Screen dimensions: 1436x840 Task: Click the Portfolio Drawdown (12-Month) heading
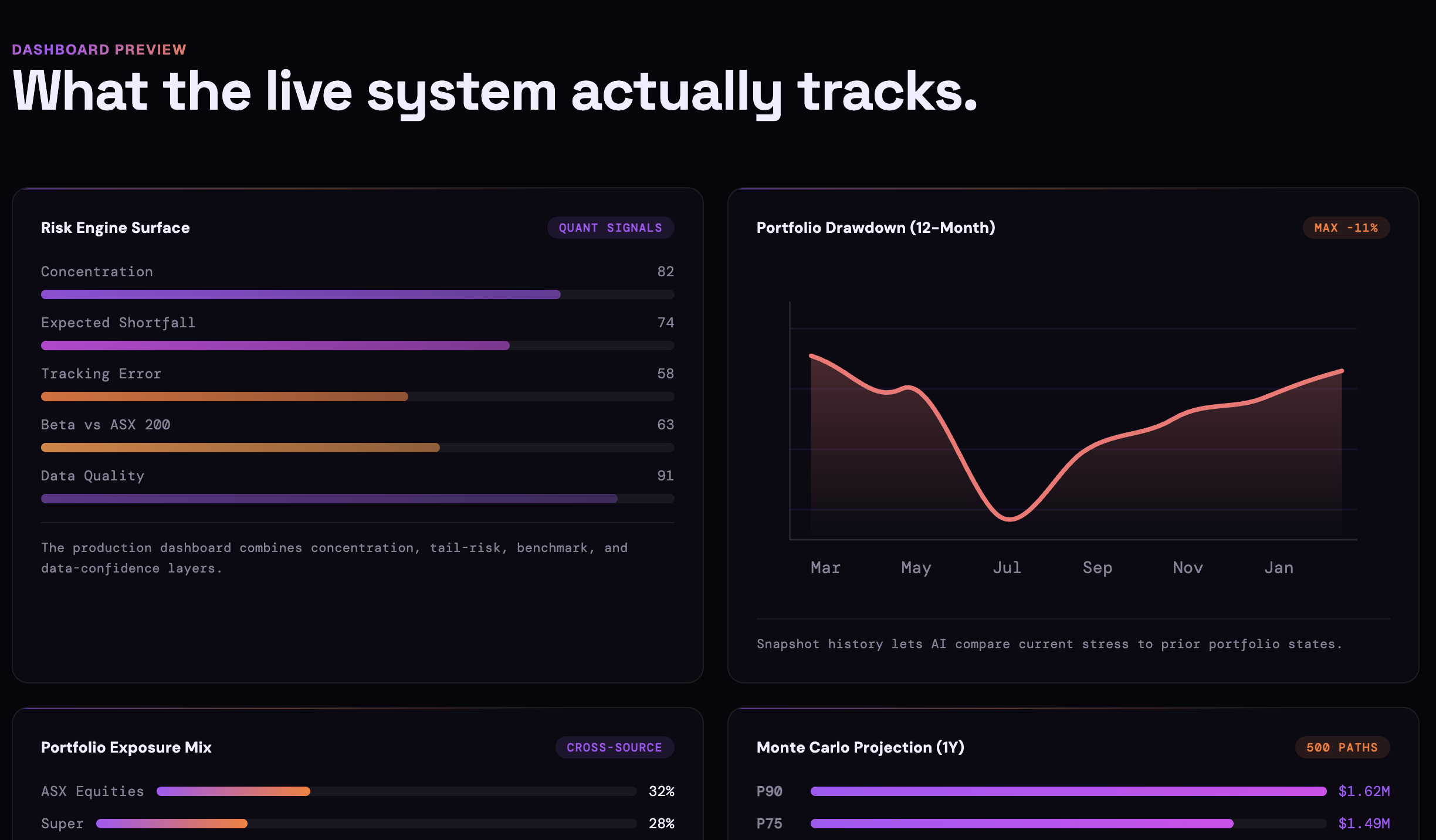pyautogui.click(x=876, y=228)
